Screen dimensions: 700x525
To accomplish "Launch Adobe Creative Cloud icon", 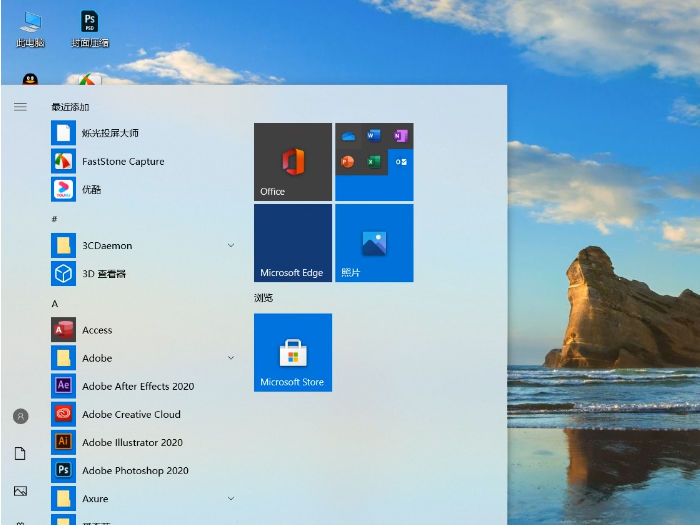I will tap(63, 414).
